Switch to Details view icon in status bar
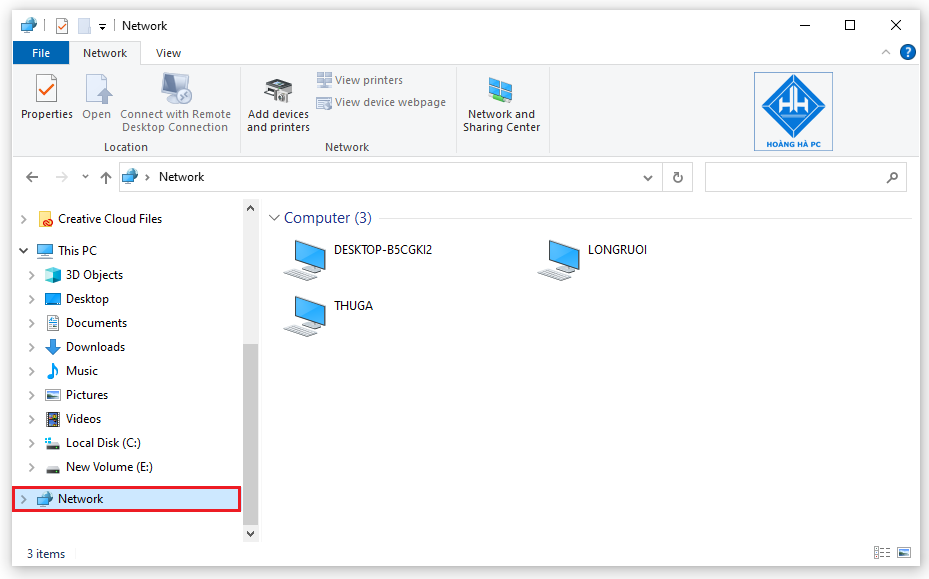Screen dimensions: 929x579 click(882, 553)
